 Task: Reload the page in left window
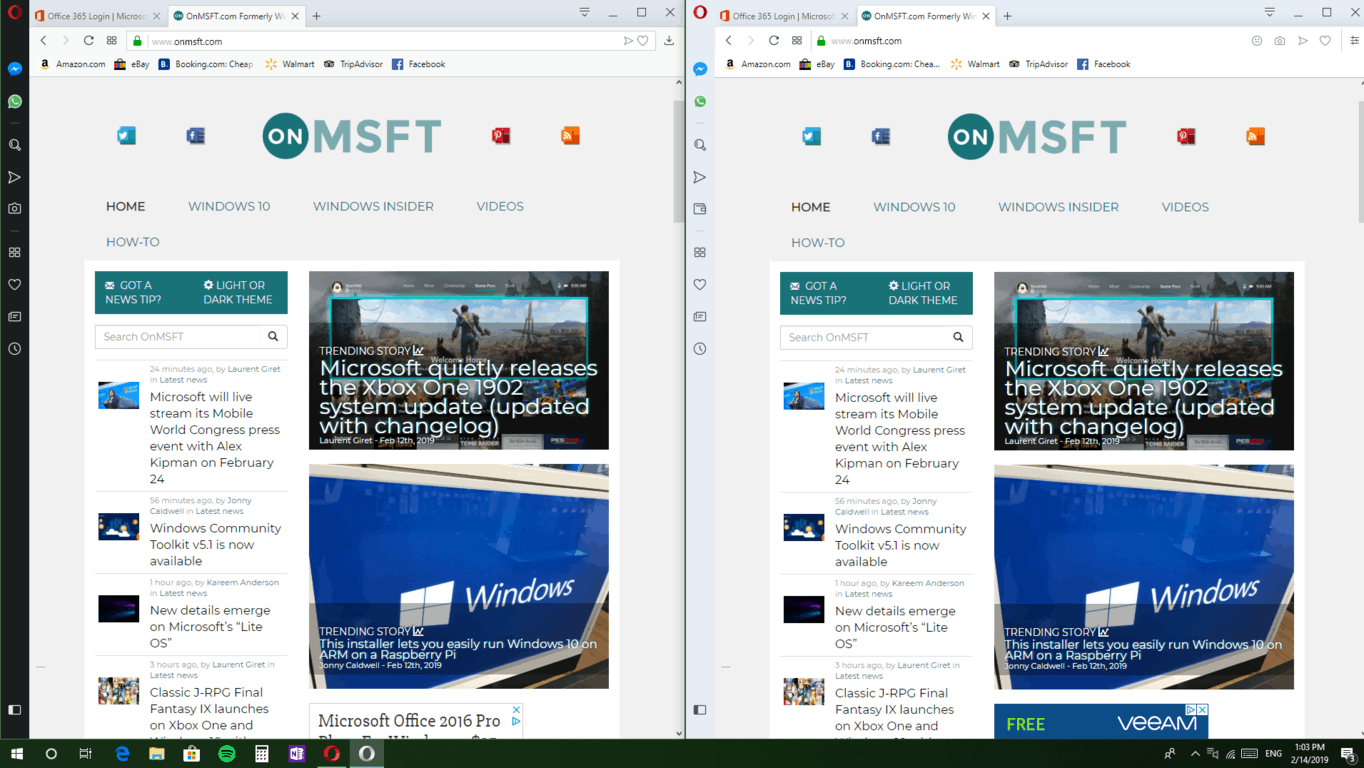pos(89,41)
